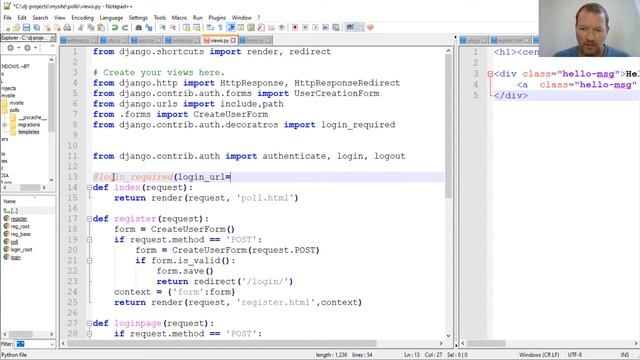This screenshot has width=640, height=360.
Task: Select reg_root in Explorer file list
Action: point(20,227)
